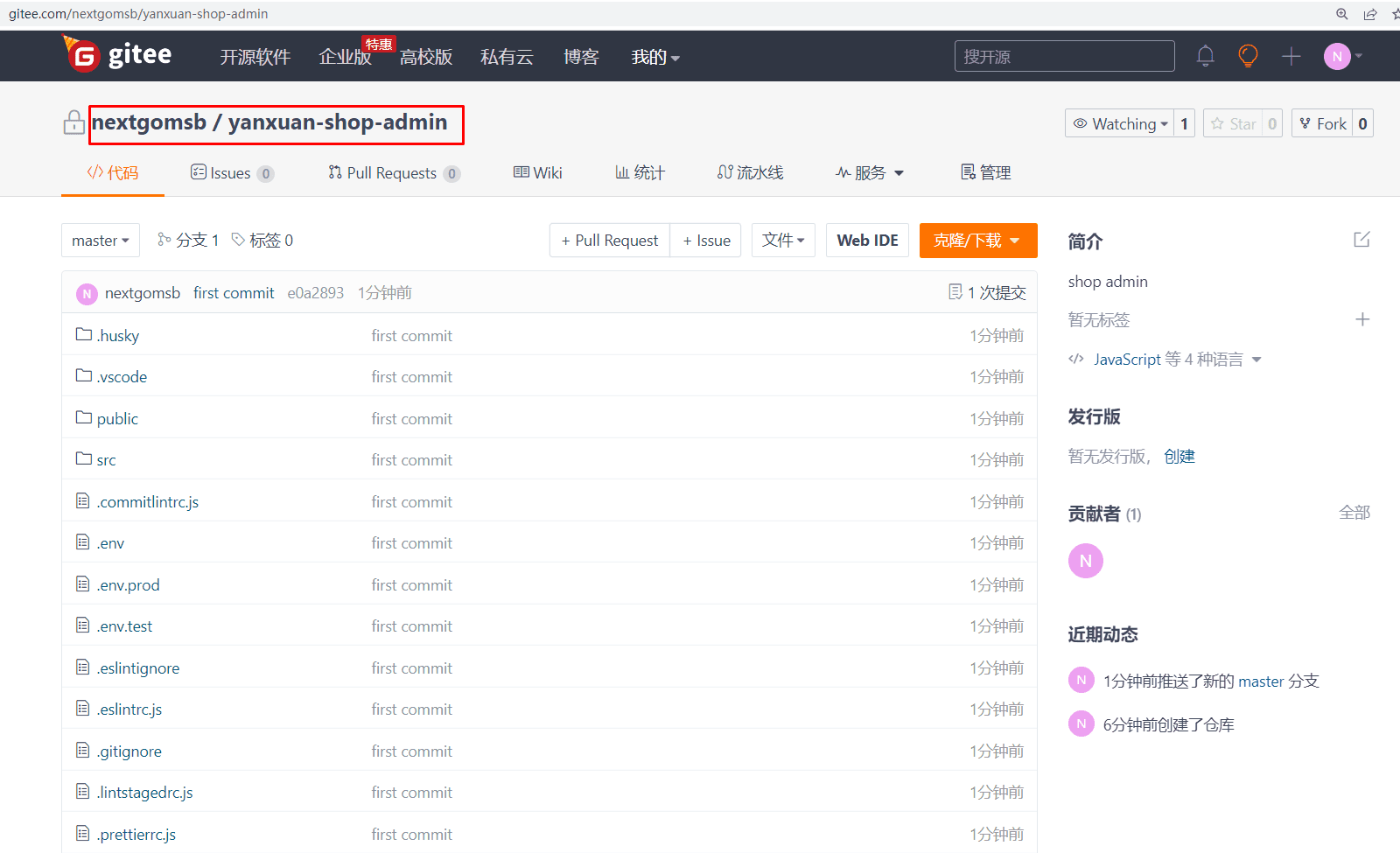The width and height of the screenshot is (1400, 853).
Task: Open the 克隆/下载 dropdown
Action: (978, 241)
